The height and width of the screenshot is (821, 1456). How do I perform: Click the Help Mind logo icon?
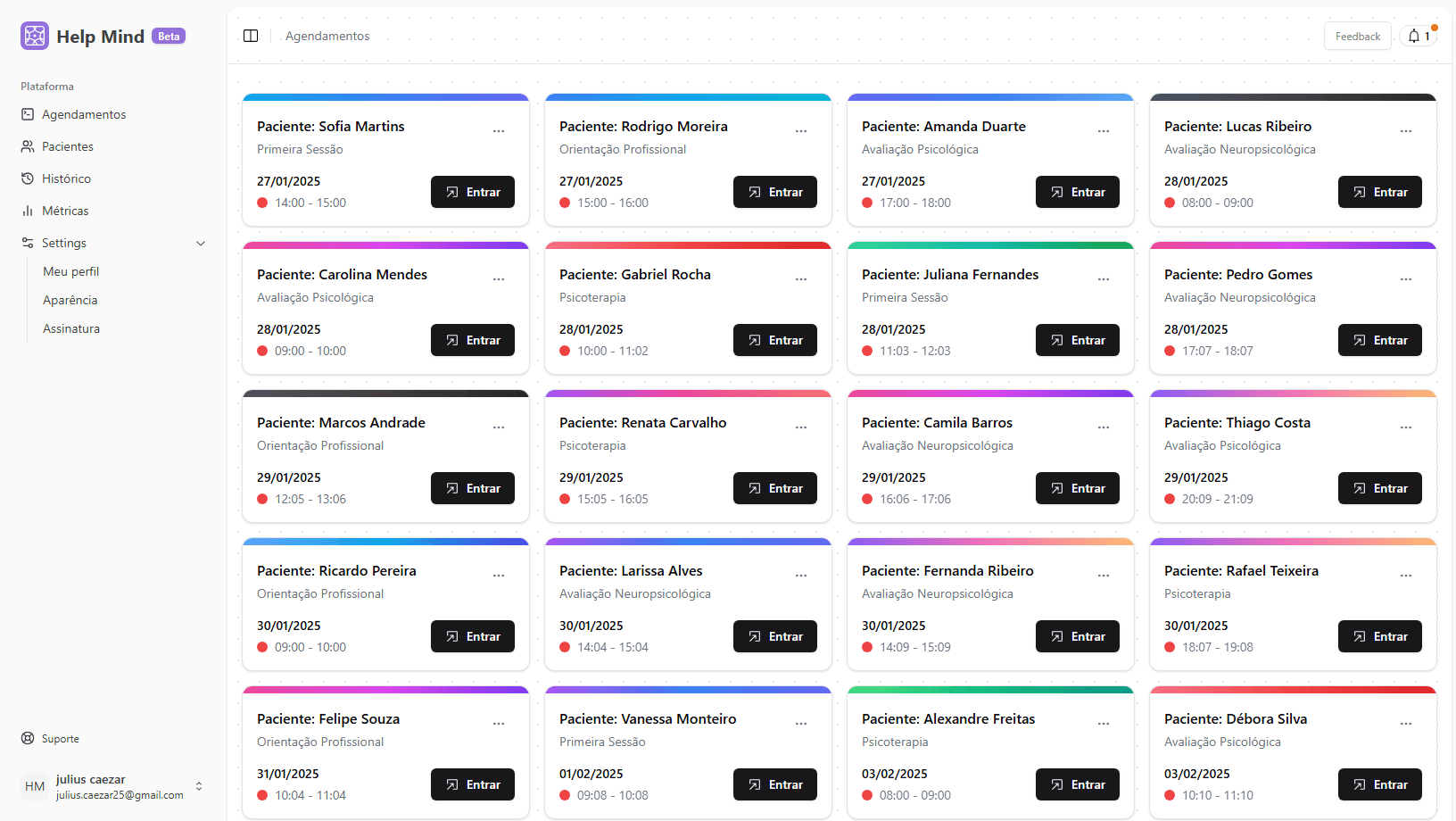[x=34, y=36]
